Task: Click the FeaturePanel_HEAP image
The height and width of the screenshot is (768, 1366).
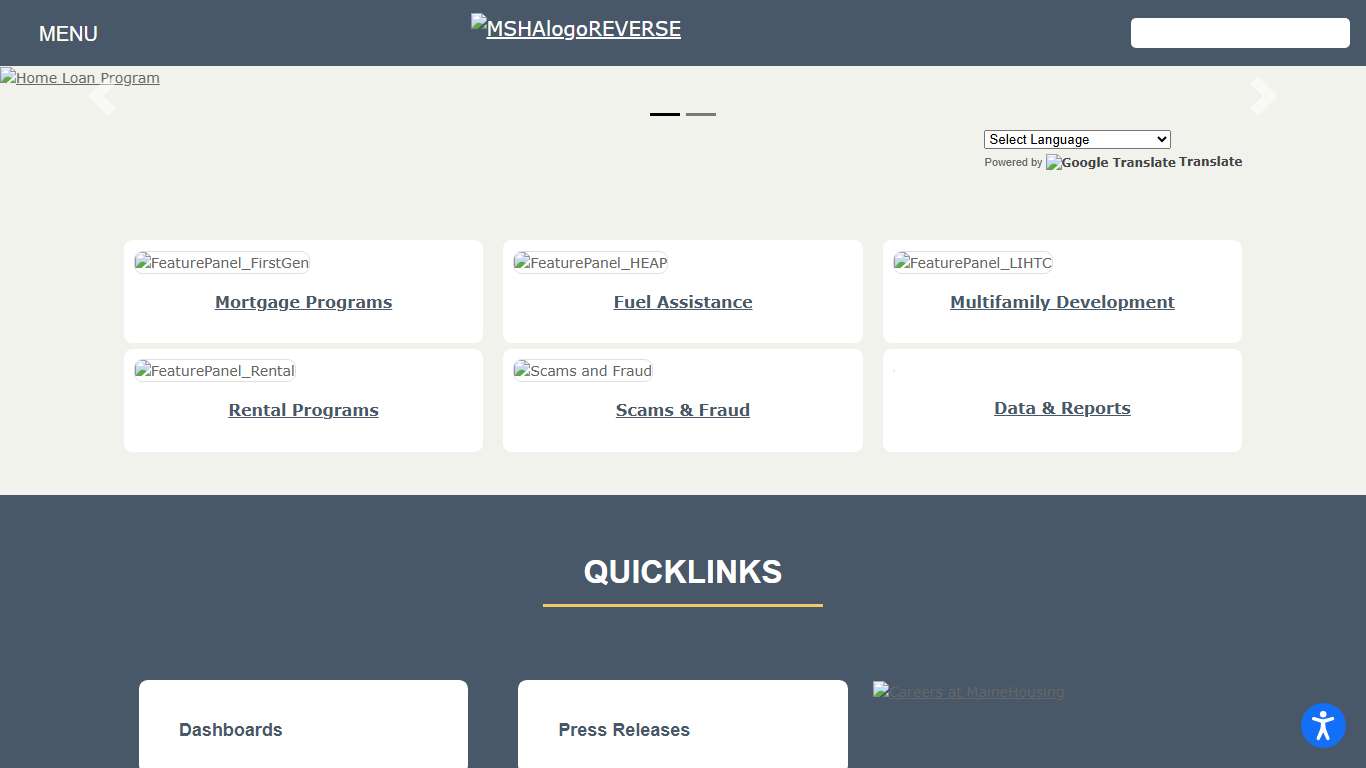Action: pyautogui.click(x=590, y=263)
